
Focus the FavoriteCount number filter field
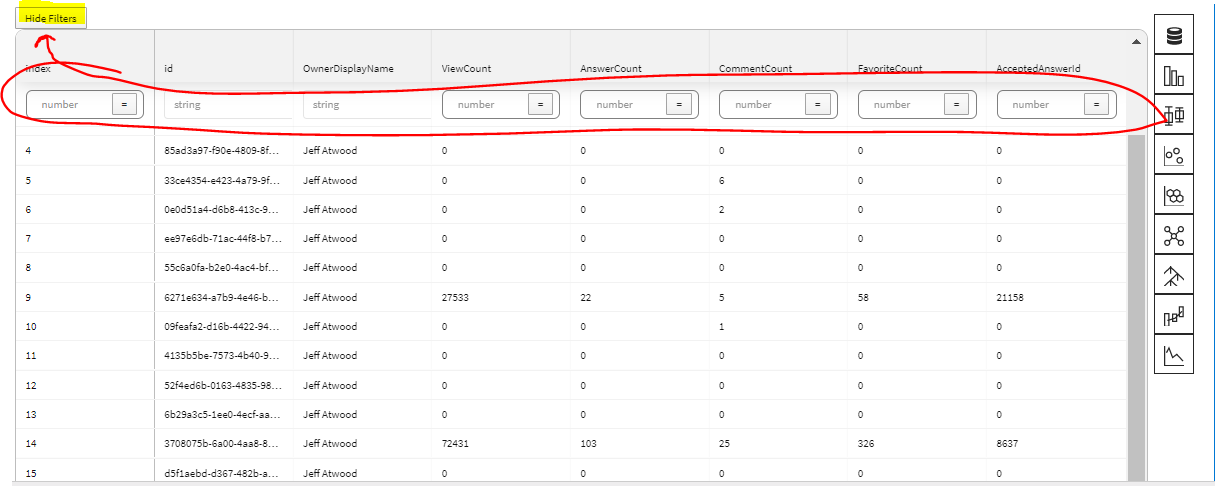[x=900, y=104]
